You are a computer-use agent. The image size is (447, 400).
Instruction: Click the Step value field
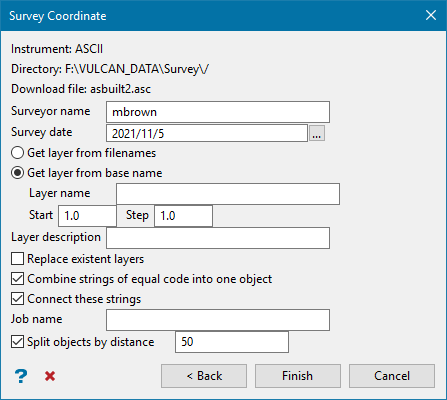pos(183,216)
